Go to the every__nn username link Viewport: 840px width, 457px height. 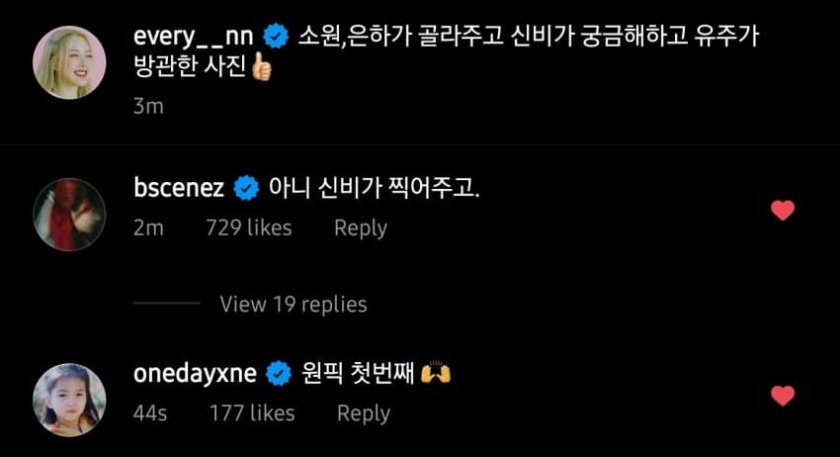pyautogui.click(x=194, y=37)
